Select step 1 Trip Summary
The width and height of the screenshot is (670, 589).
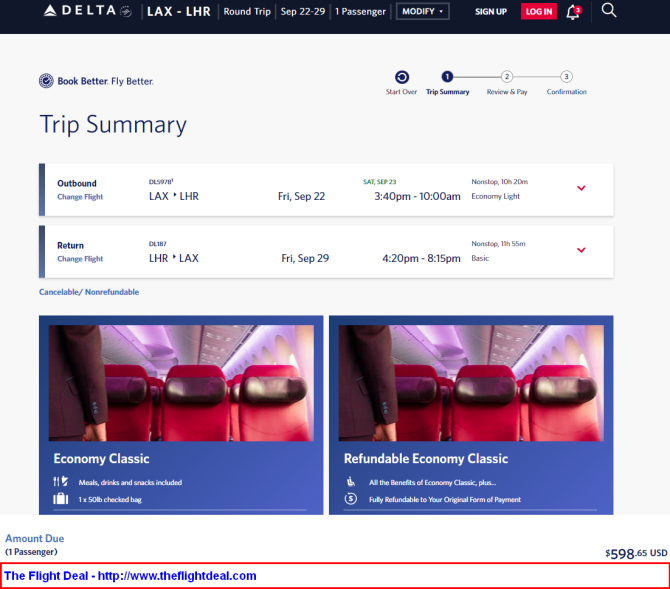[x=447, y=77]
